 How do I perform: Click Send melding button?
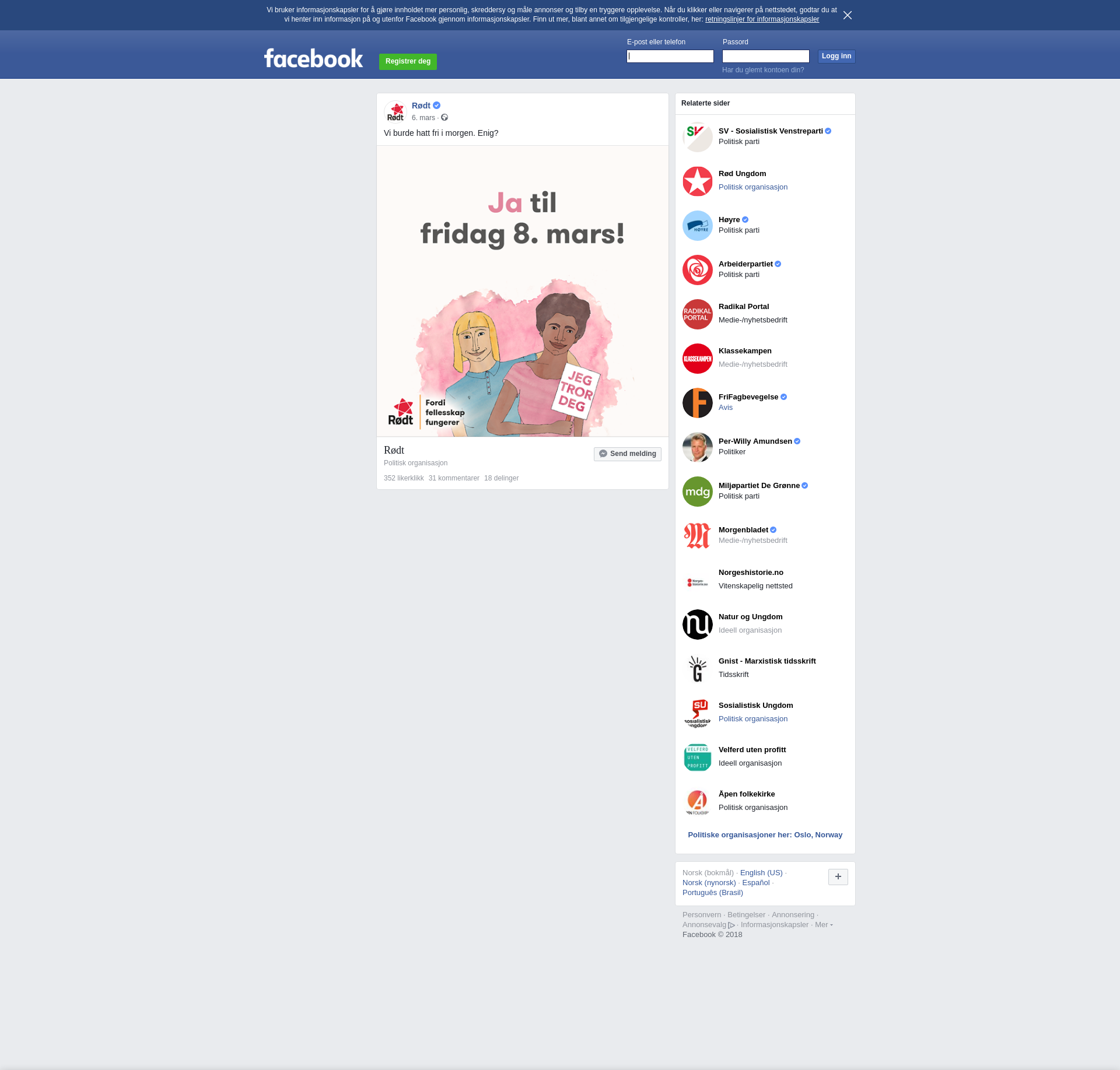[628, 454]
